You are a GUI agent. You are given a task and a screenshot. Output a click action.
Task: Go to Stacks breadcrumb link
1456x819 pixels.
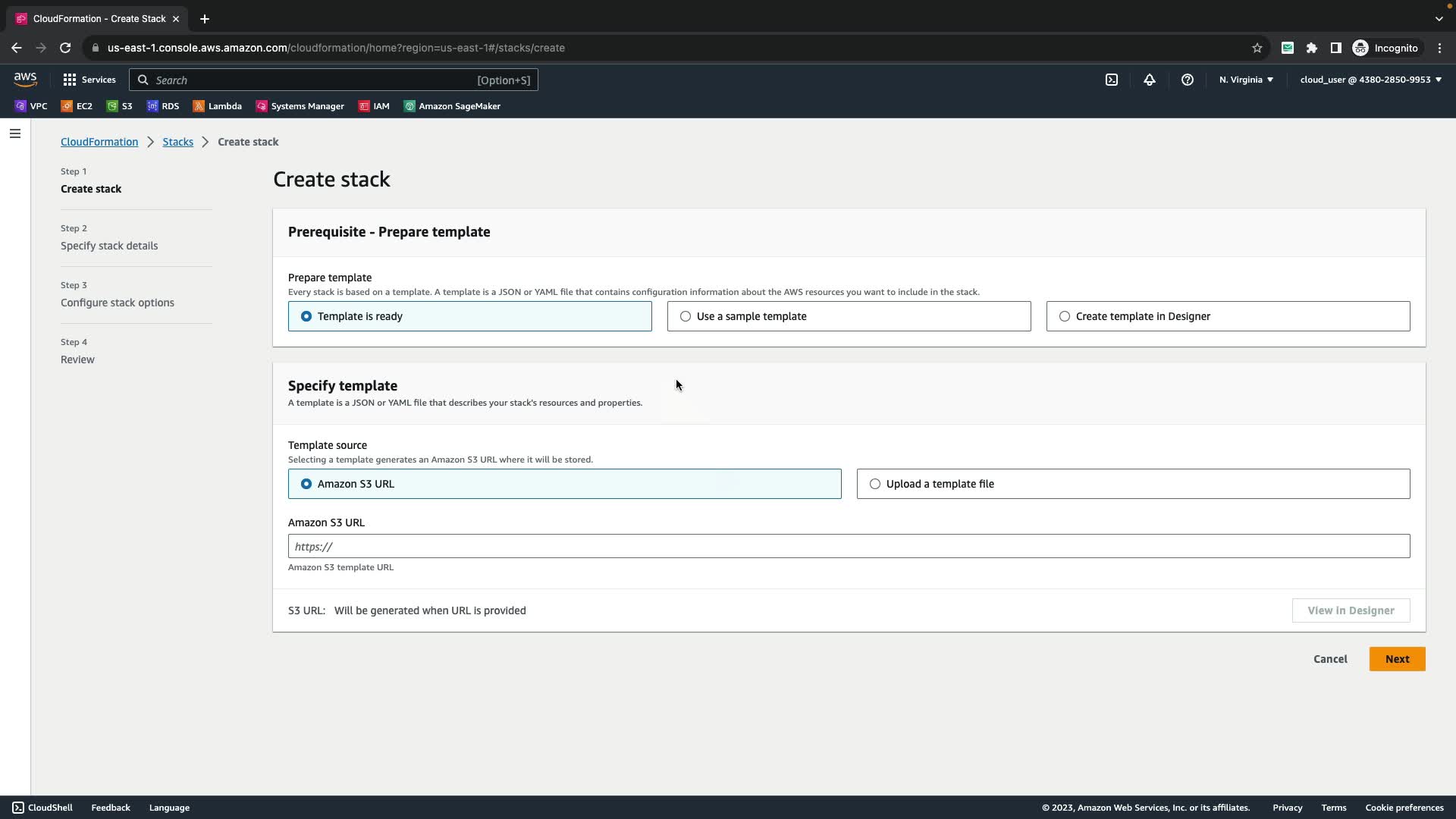[177, 142]
